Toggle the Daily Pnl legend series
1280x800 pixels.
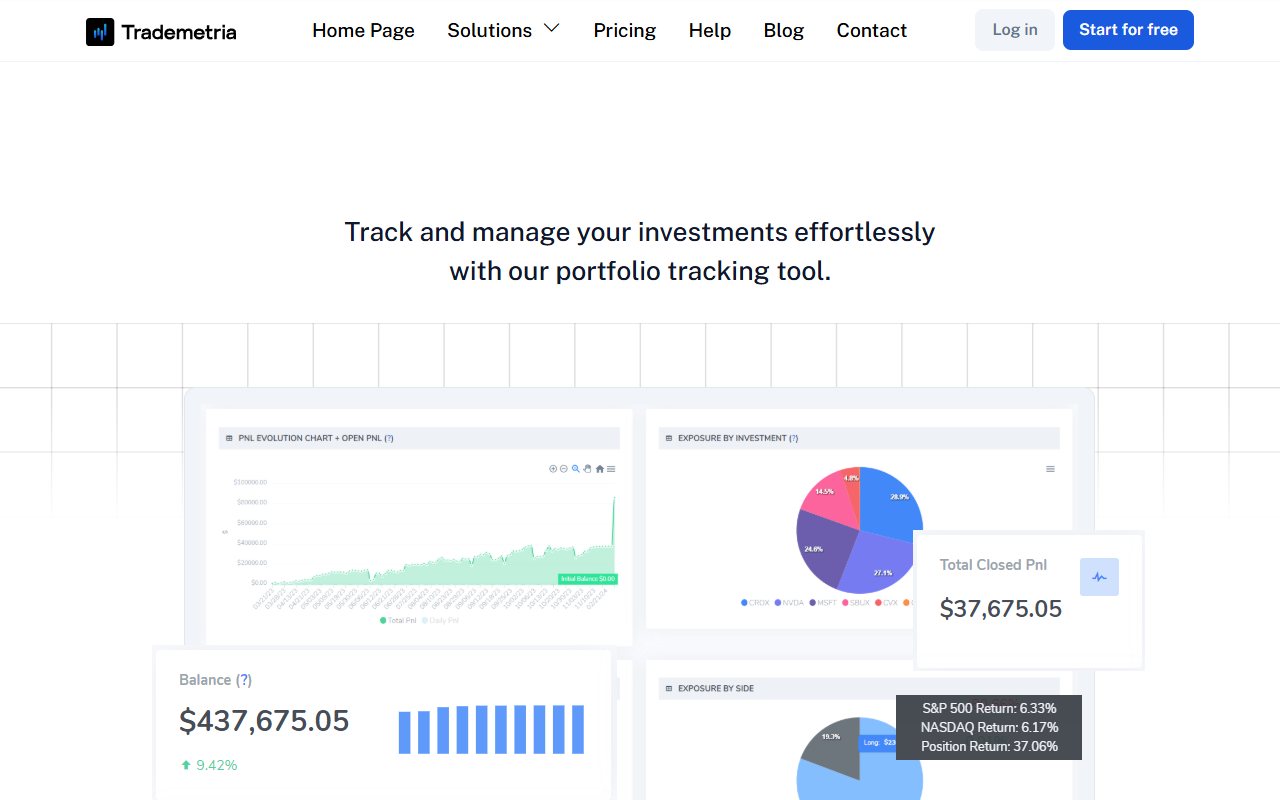441,620
